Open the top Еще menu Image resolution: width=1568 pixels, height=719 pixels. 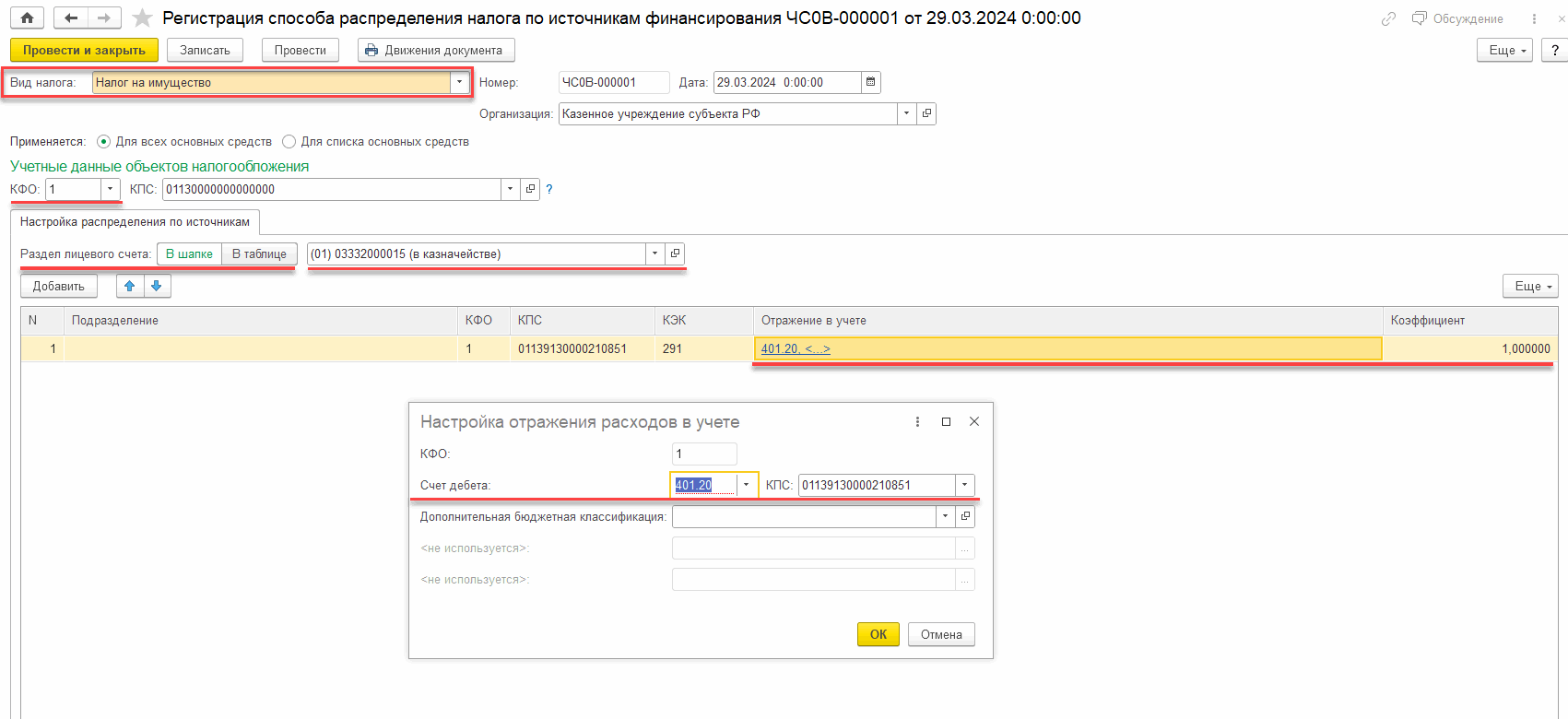click(1504, 50)
